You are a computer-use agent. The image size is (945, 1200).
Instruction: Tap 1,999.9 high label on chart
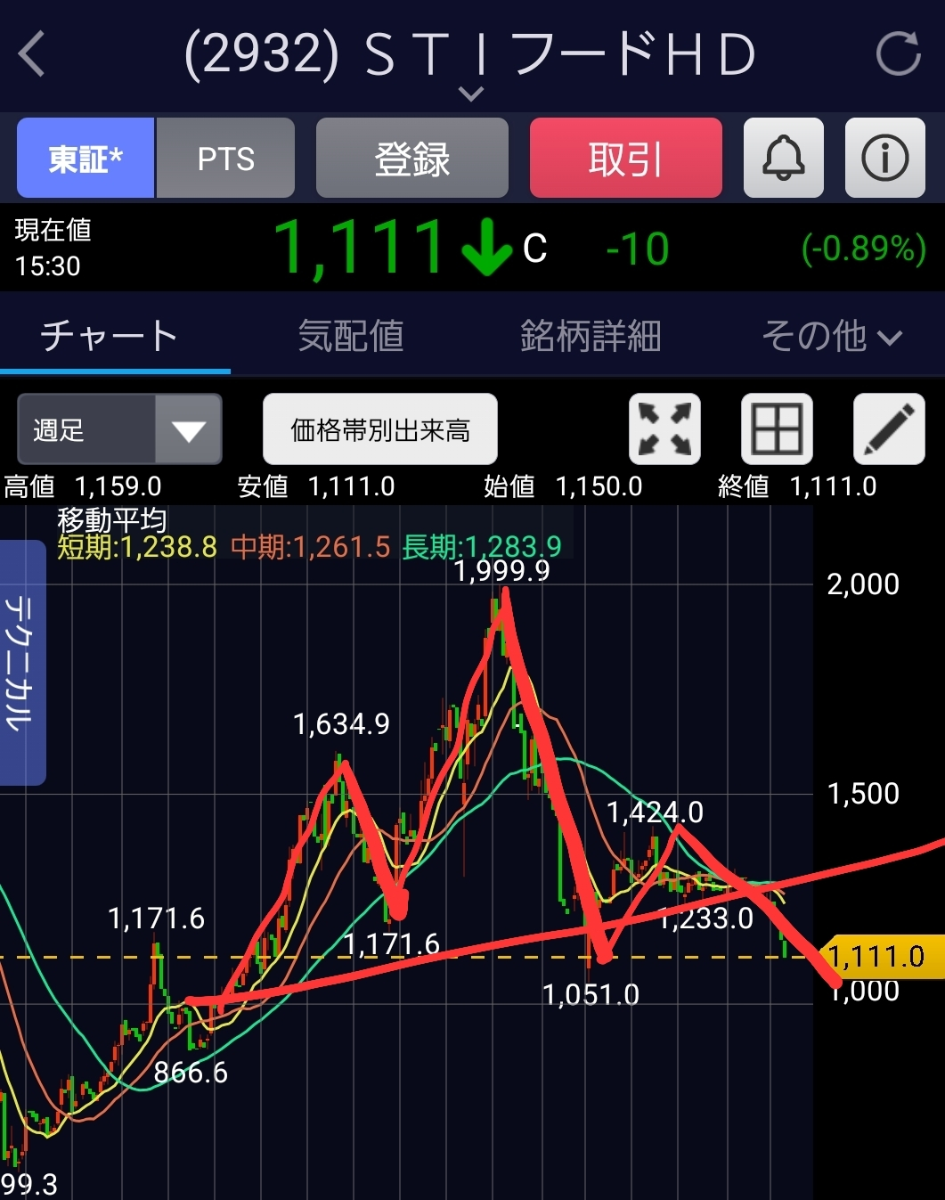501,572
